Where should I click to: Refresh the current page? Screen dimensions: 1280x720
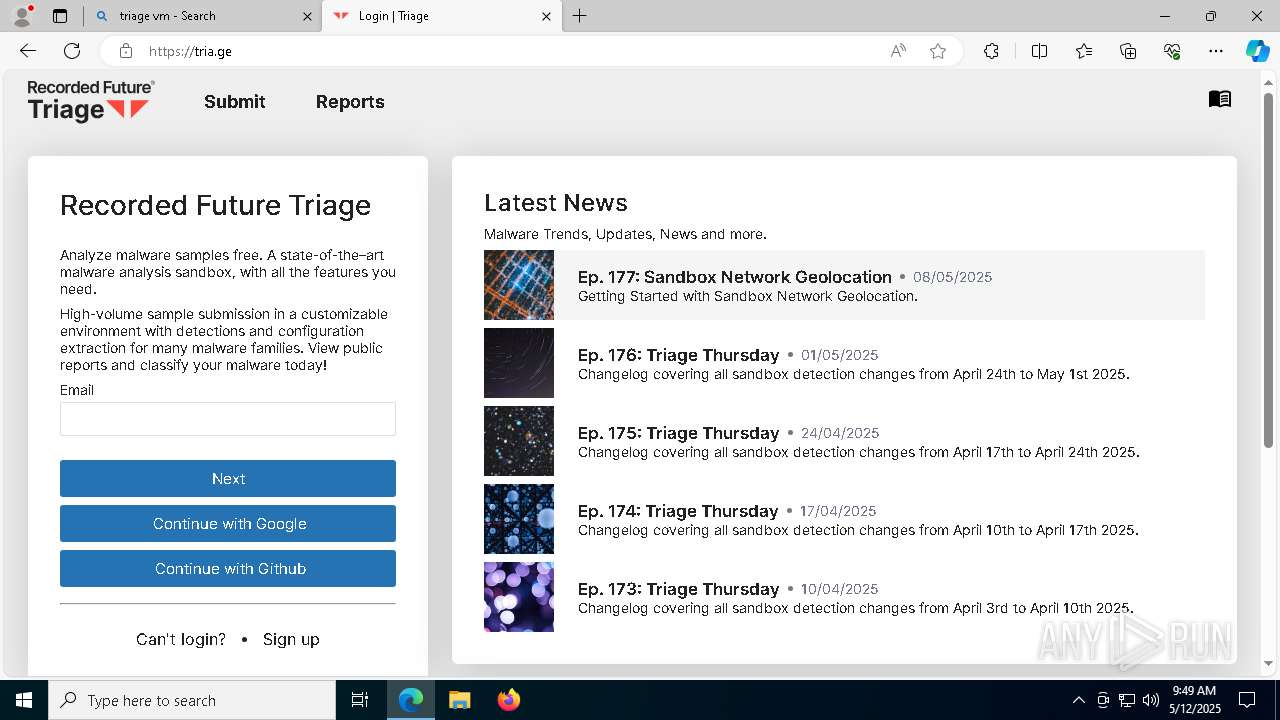[72, 51]
